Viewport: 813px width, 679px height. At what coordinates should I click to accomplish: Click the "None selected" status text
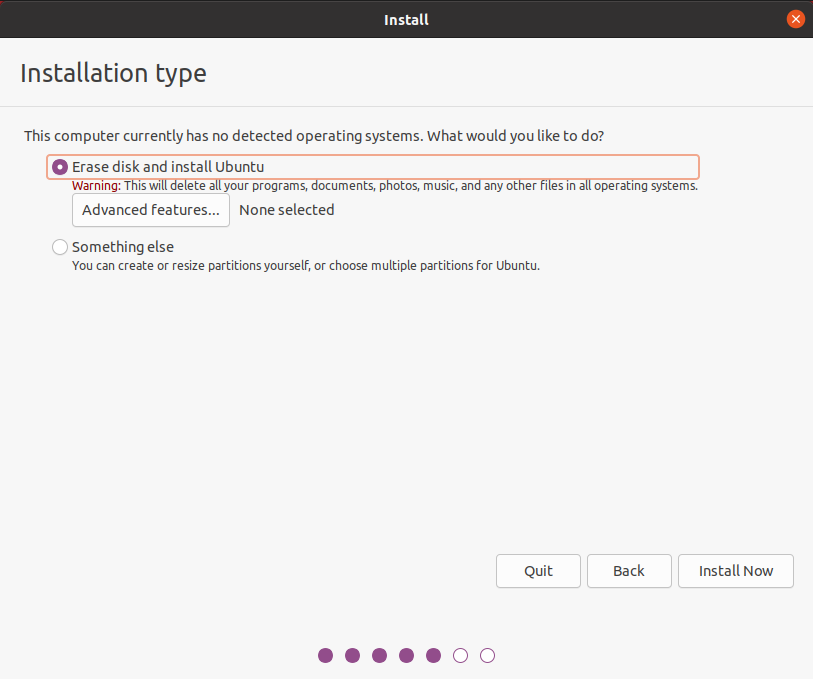point(287,210)
